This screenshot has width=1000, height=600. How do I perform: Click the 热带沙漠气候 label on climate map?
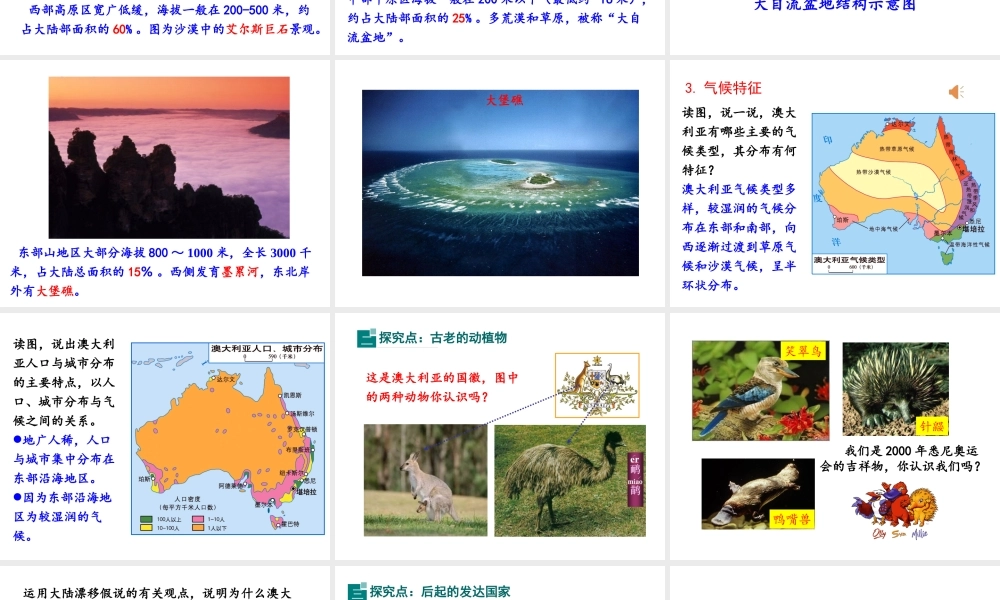(873, 172)
